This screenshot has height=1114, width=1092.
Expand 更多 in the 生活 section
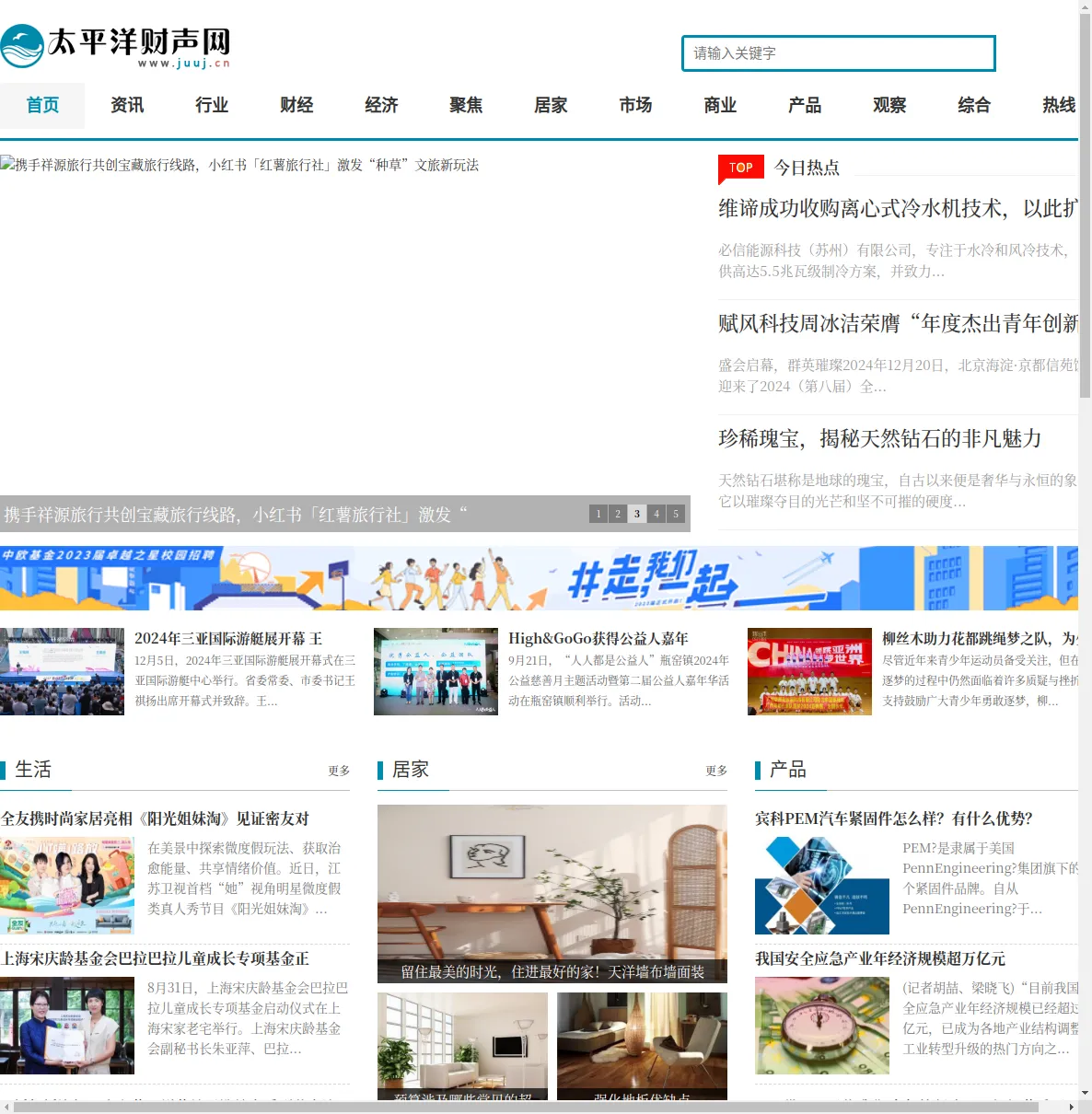point(339,771)
